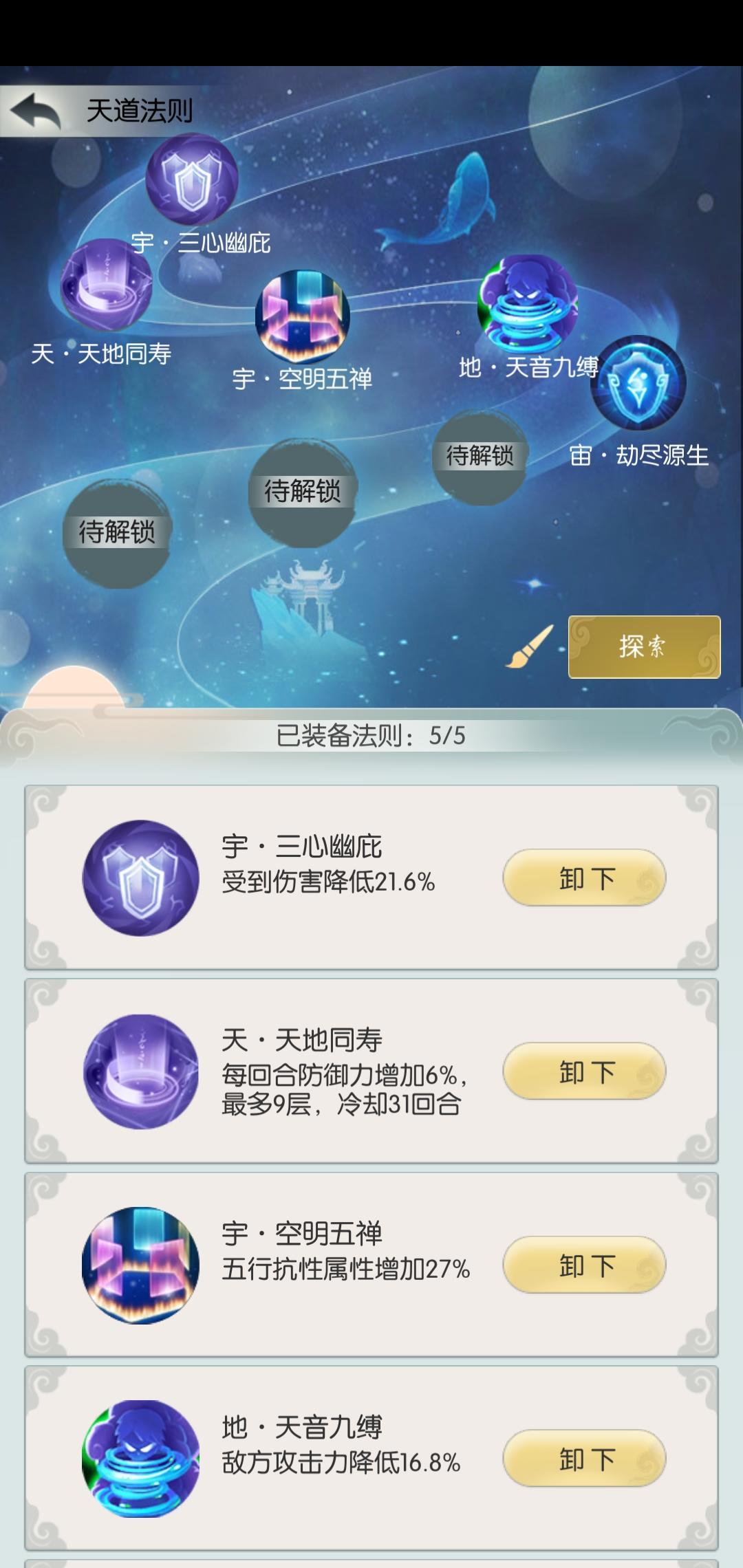Tap 地·天音九缚 icon in equipped list
This screenshot has width=743, height=1568.
(x=141, y=1459)
